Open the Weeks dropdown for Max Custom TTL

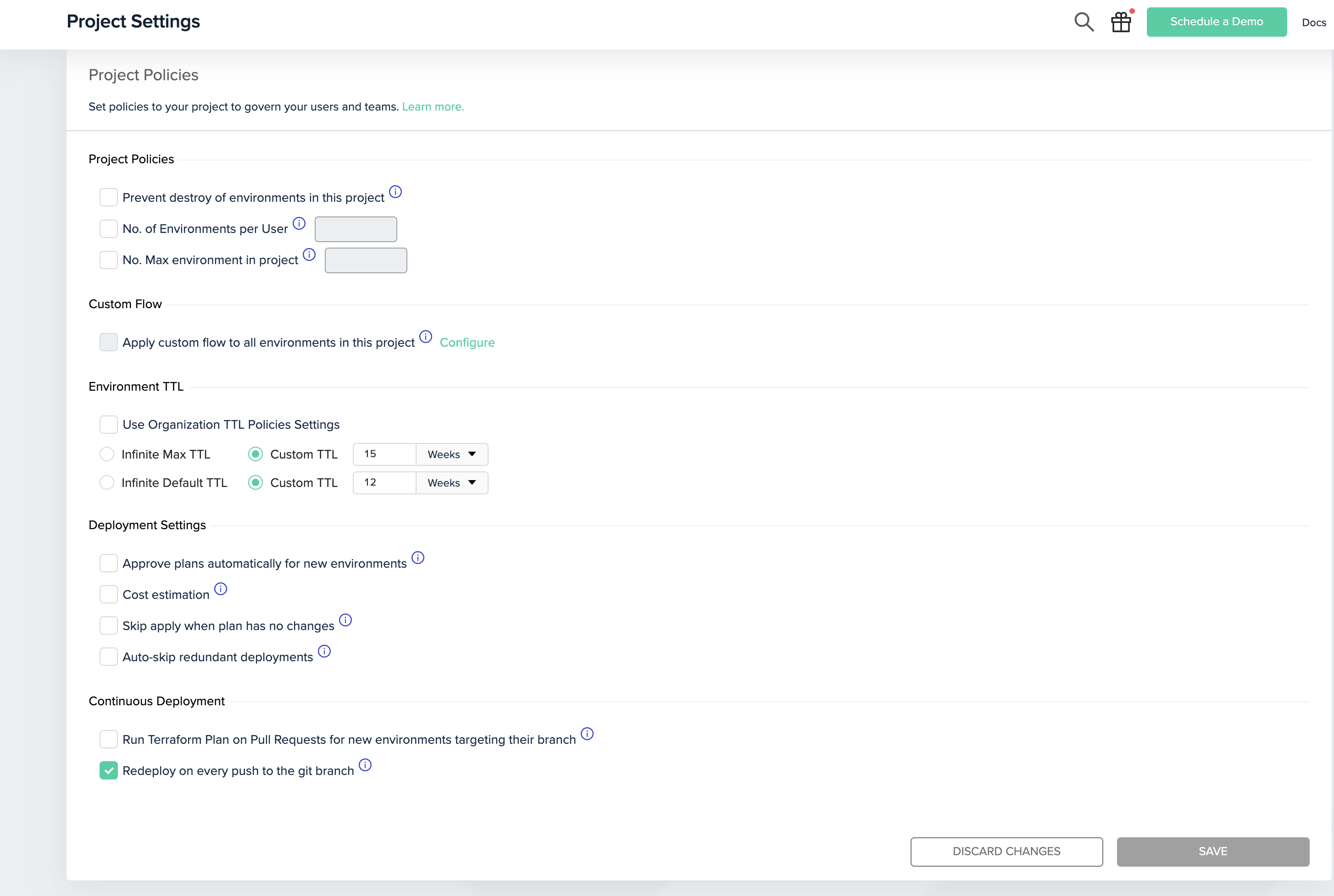point(451,454)
